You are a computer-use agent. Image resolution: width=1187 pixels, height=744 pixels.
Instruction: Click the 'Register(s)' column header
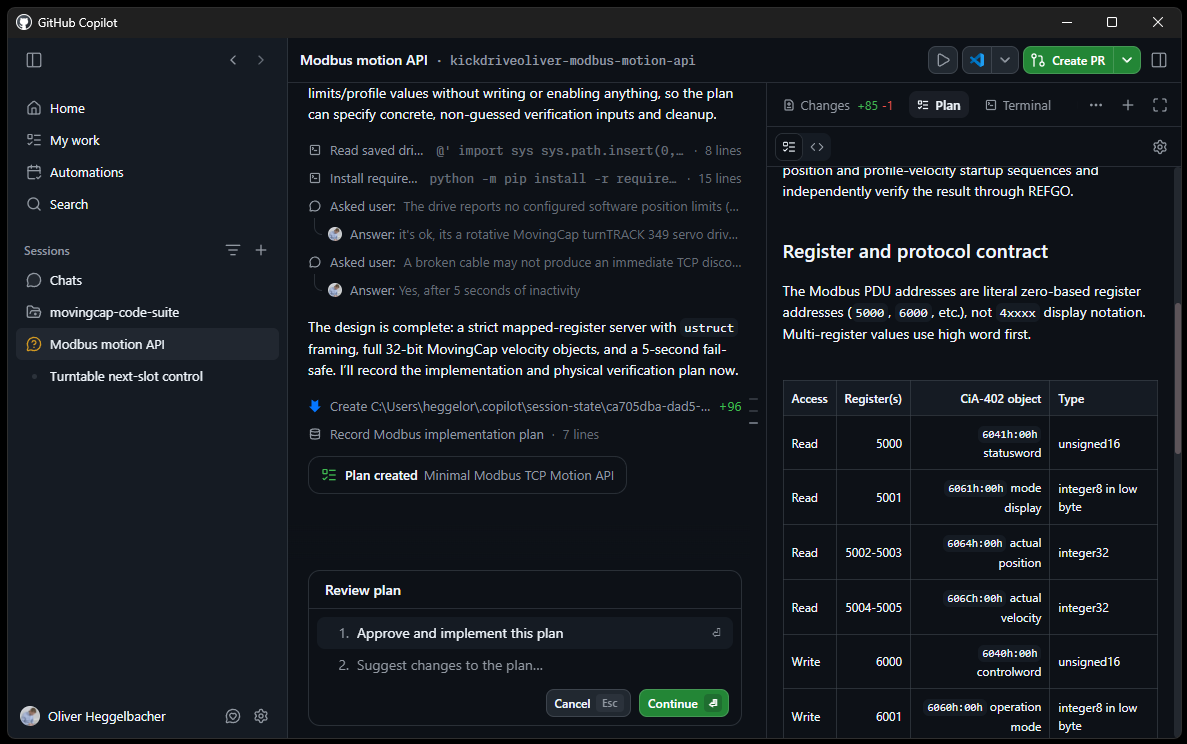click(x=873, y=399)
